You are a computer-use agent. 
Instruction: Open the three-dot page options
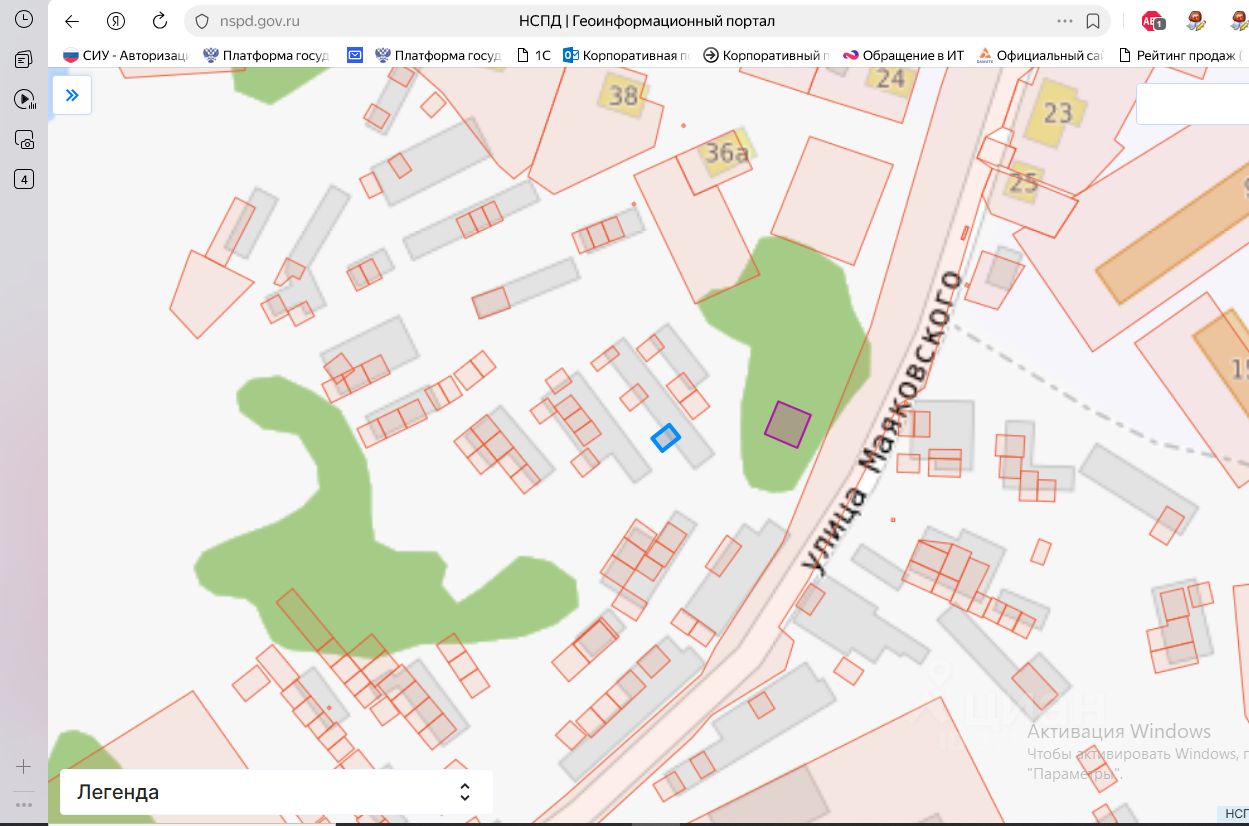pyautogui.click(x=1065, y=21)
